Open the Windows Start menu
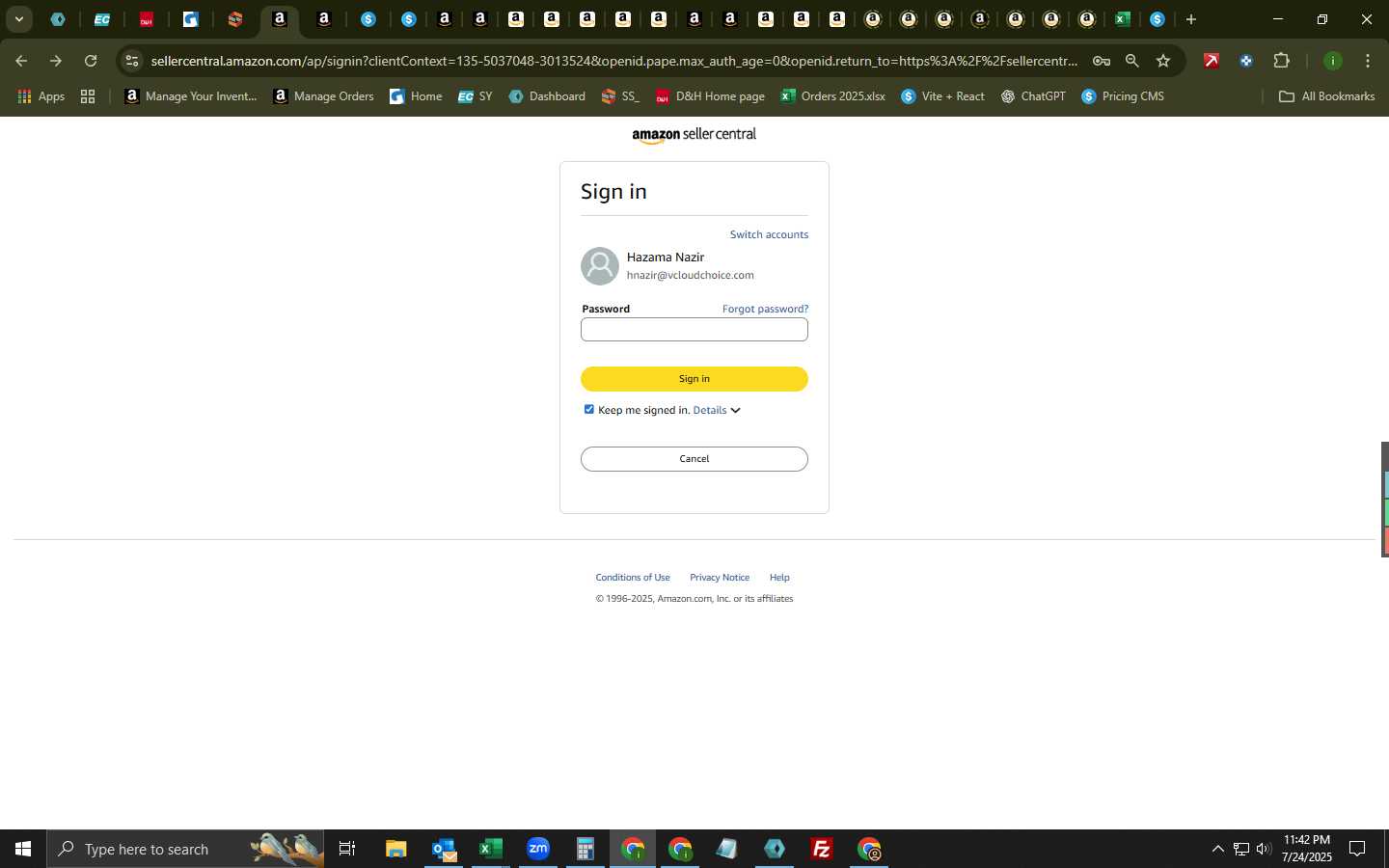The width and height of the screenshot is (1389, 868). click(23, 849)
